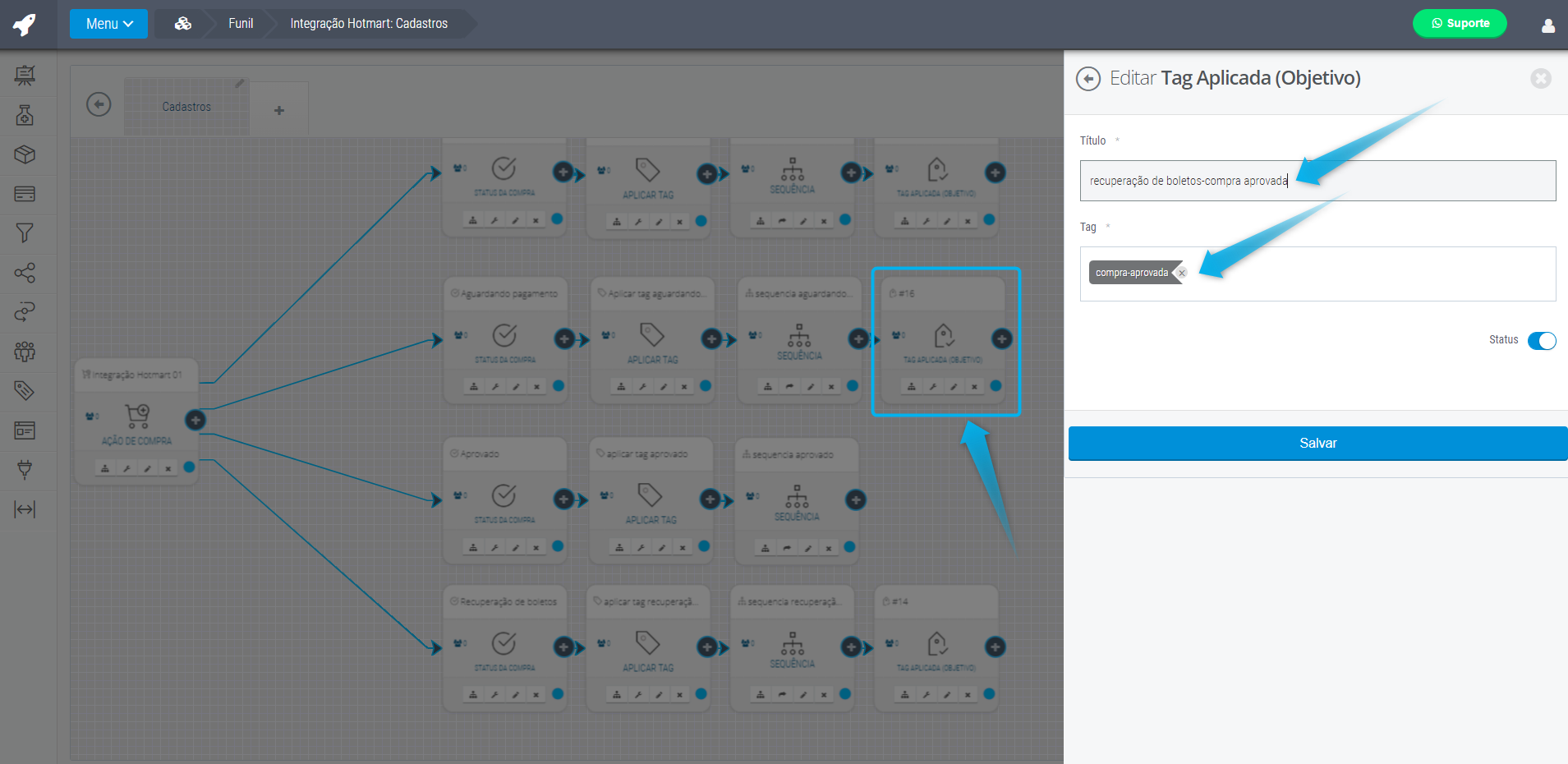Open the credit card icon in sidebar
This screenshot has height=764, width=1568.
pyautogui.click(x=25, y=194)
